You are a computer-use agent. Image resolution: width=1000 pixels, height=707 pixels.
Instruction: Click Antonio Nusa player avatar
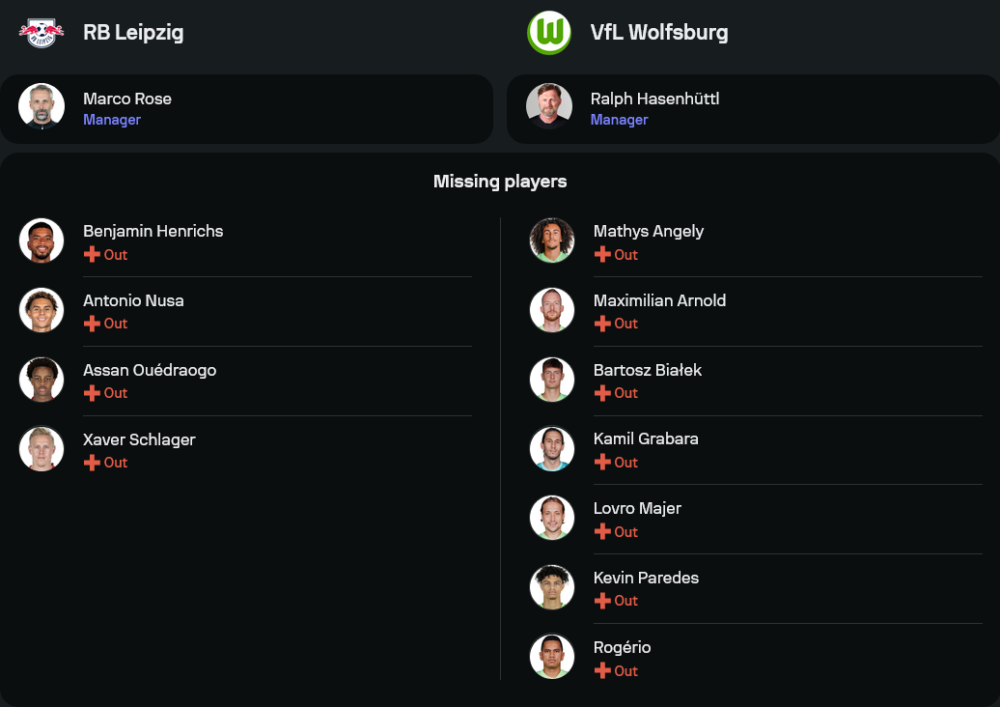(x=41, y=310)
